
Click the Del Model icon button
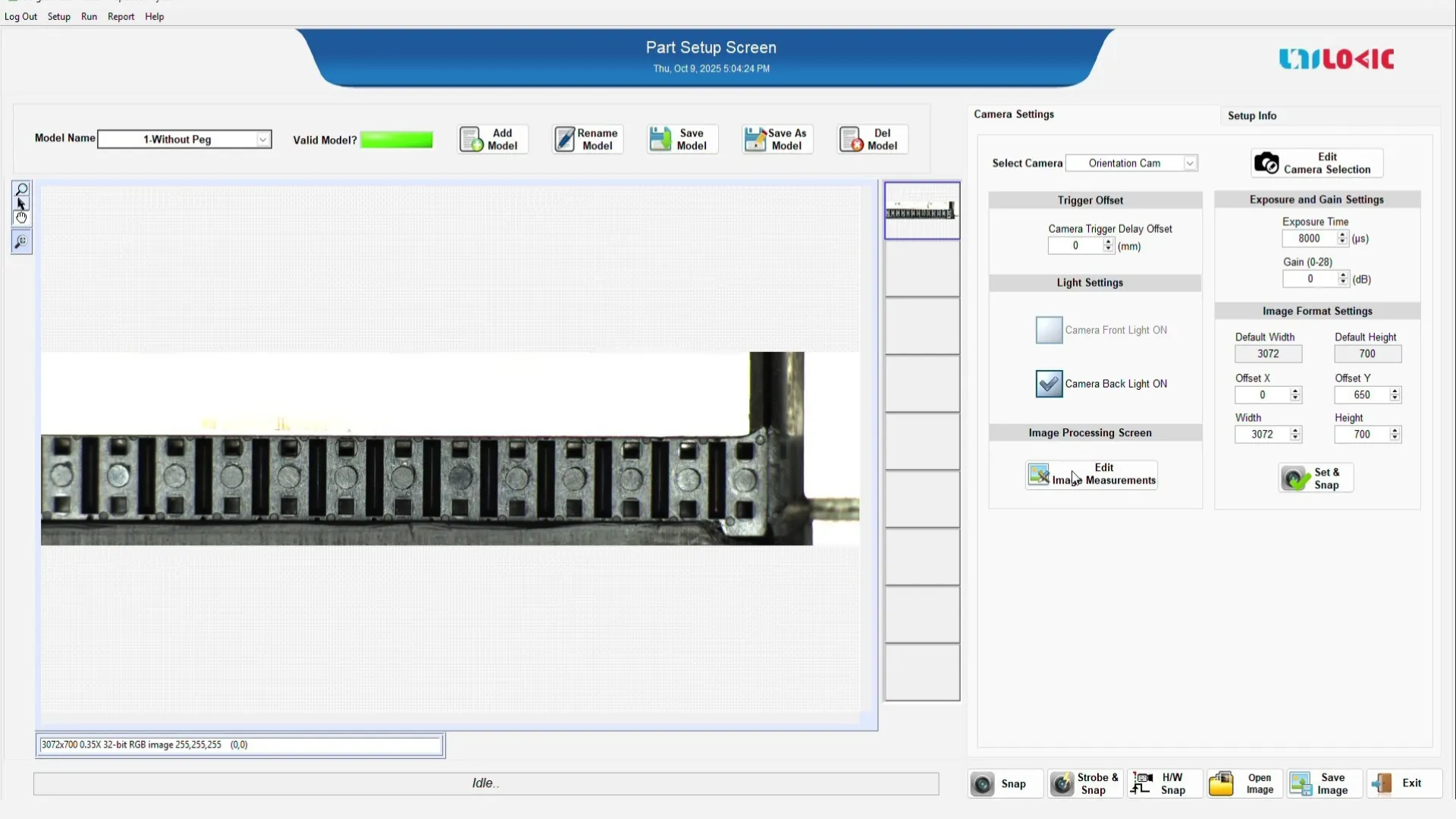tap(851, 140)
